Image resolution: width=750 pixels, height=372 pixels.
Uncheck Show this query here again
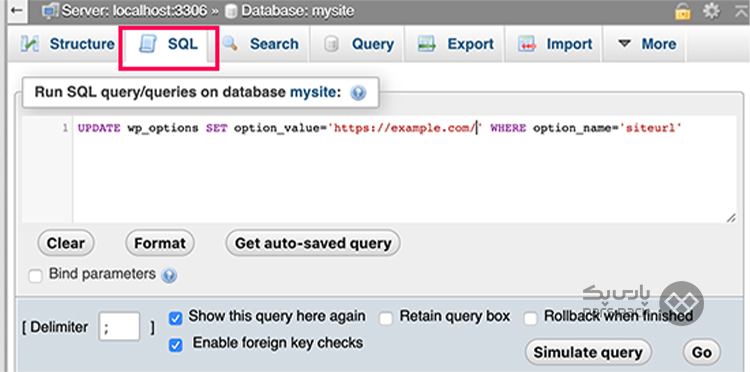(x=176, y=318)
